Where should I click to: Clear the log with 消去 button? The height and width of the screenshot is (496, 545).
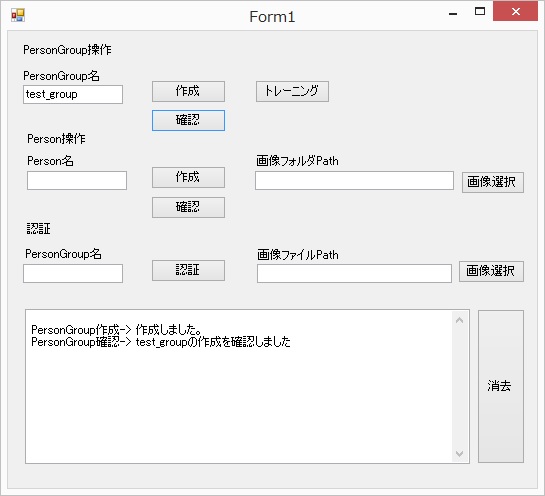(501, 387)
